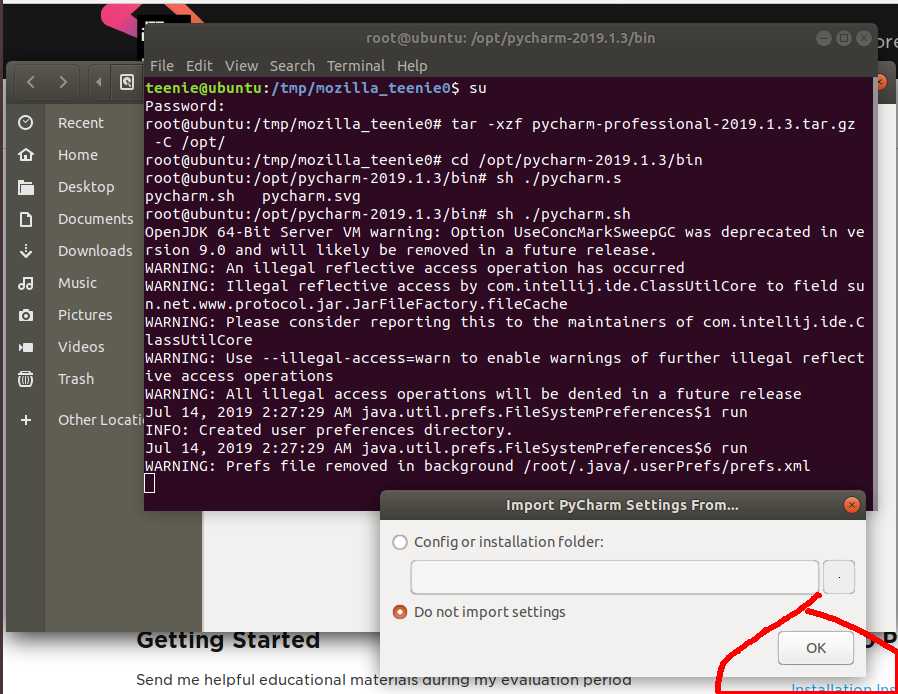Click the Documents file icon in sidebar
The width and height of the screenshot is (898, 694).
[x=26, y=219]
